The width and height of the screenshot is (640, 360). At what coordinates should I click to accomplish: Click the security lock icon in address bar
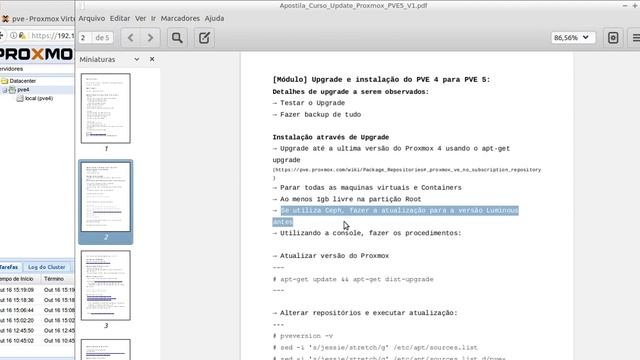22,36
